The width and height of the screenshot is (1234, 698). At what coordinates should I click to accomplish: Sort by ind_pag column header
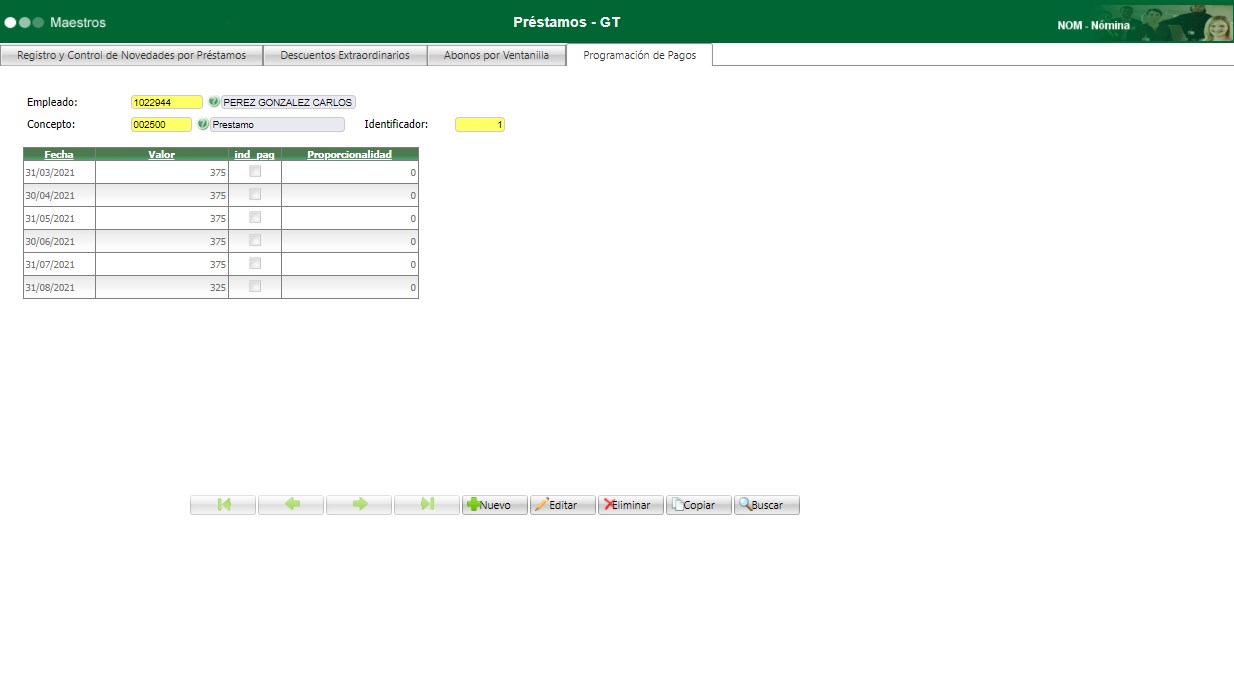point(255,154)
